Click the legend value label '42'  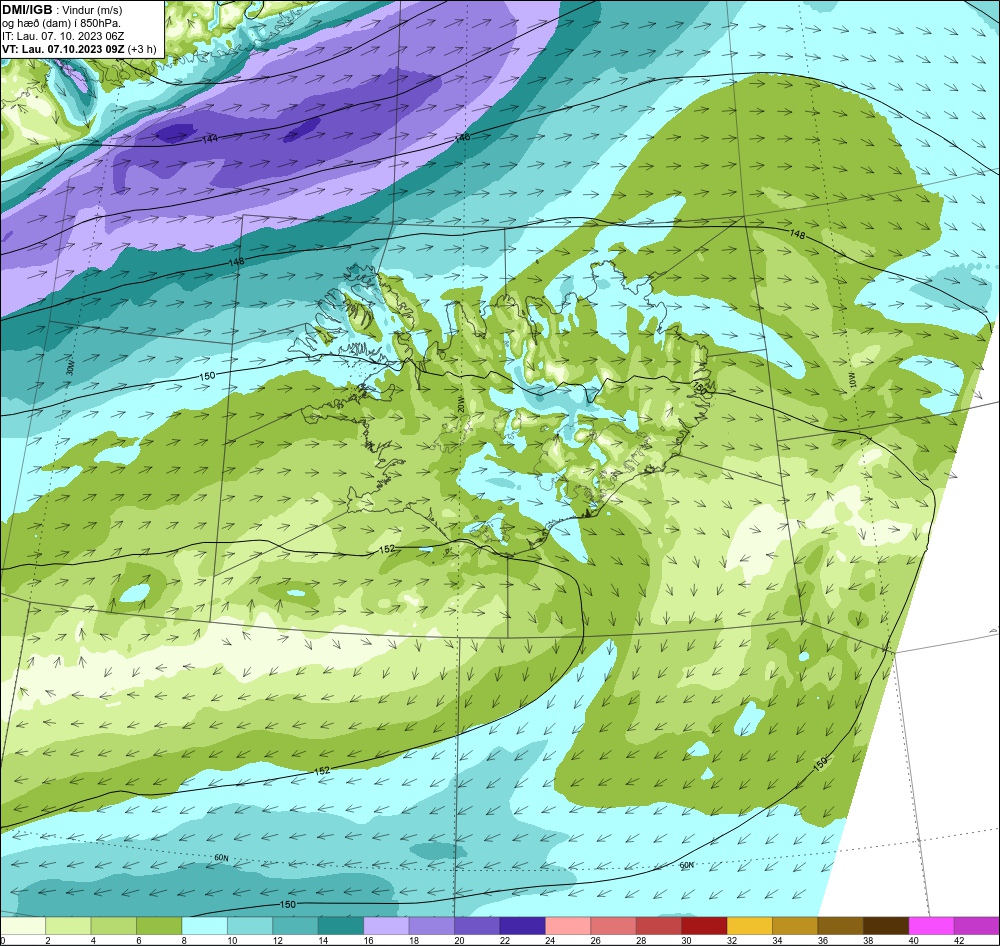pos(959,940)
